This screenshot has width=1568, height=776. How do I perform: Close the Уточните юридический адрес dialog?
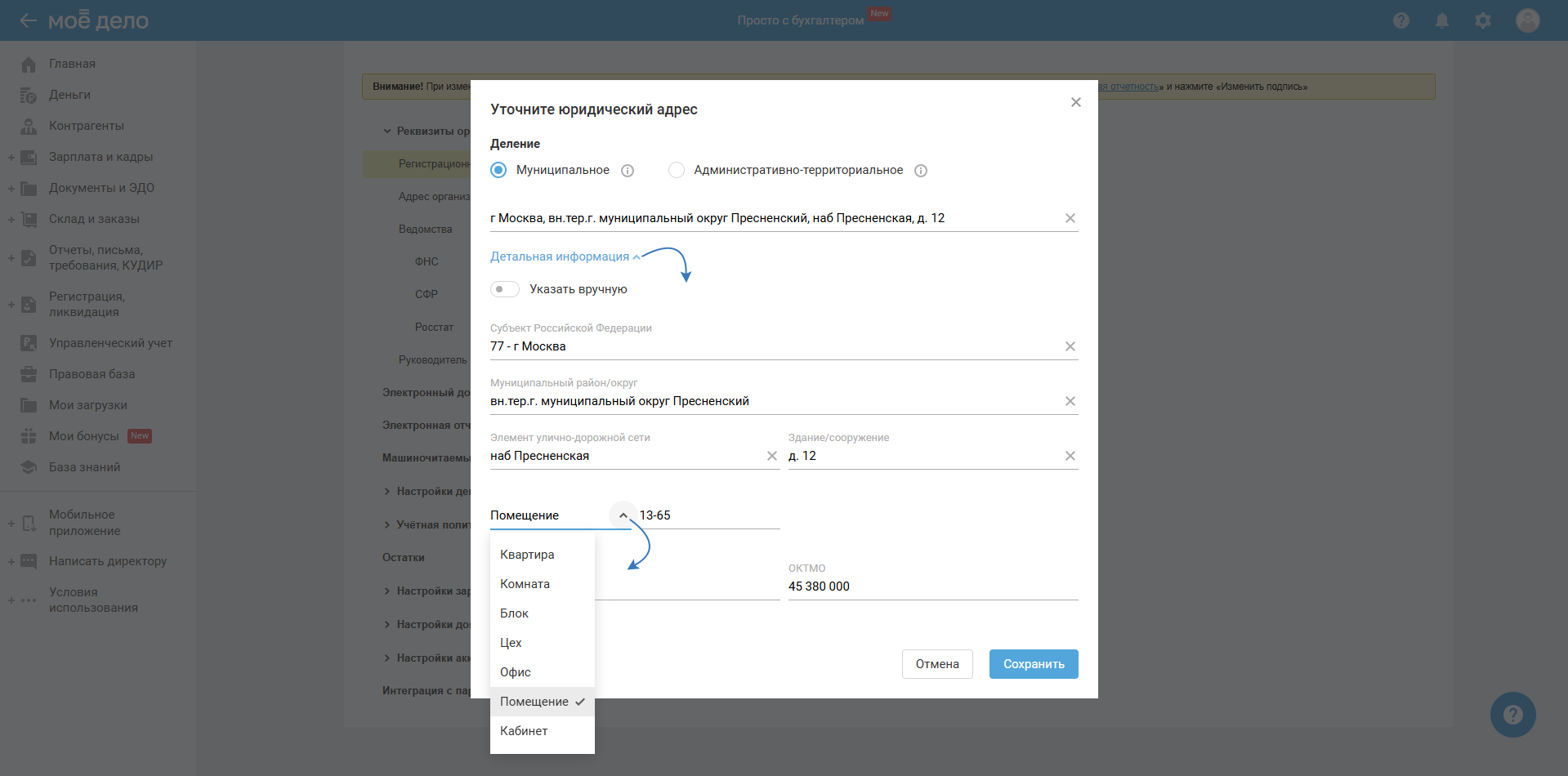1076,102
